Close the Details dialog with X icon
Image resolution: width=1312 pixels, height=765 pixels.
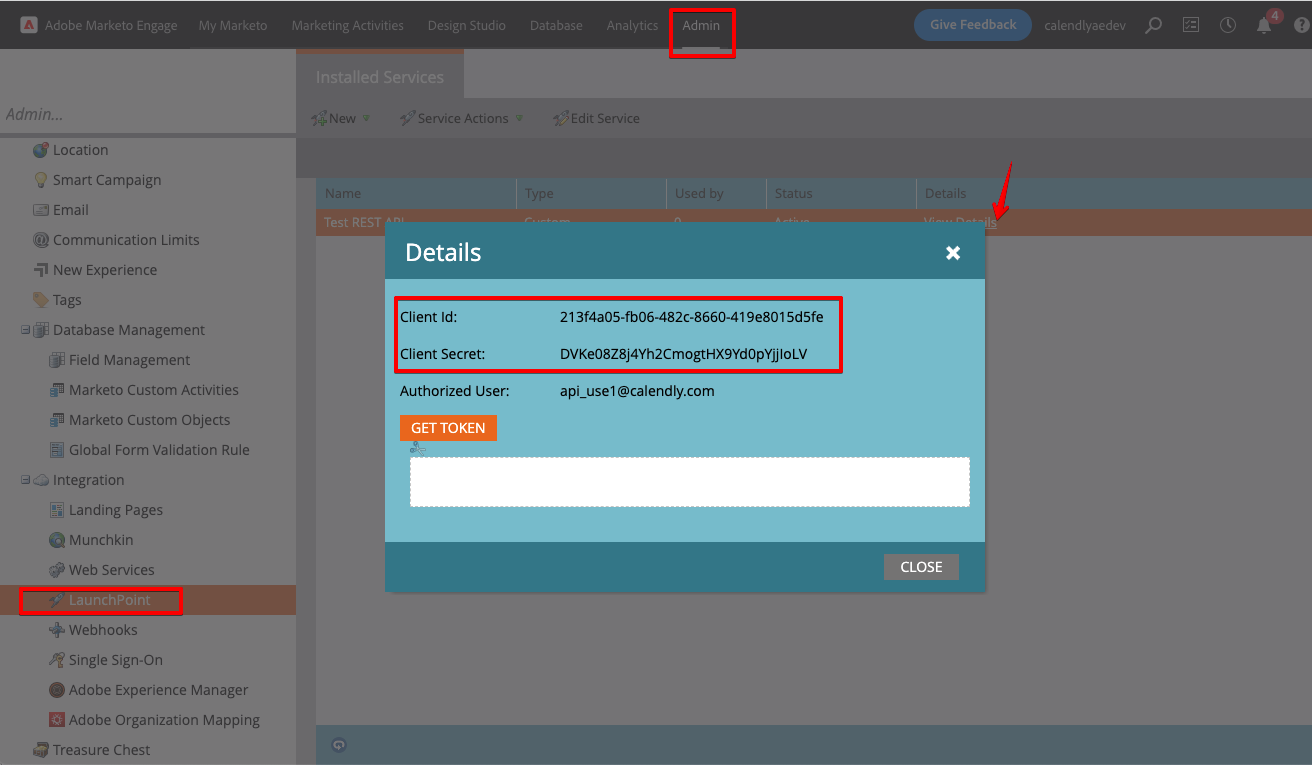coord(953,253)
